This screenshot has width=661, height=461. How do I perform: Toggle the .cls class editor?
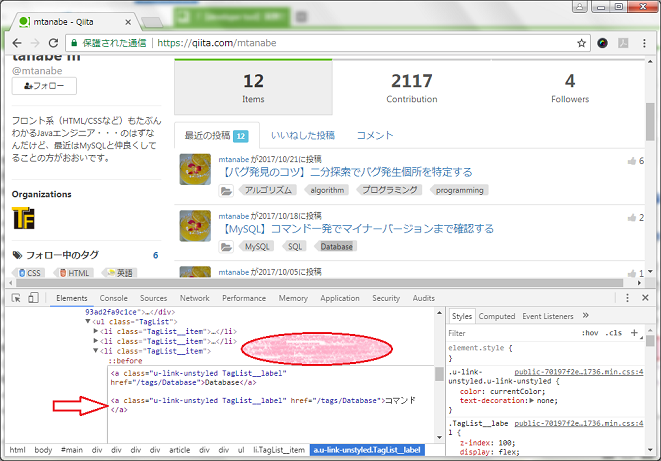click(614, 333)
